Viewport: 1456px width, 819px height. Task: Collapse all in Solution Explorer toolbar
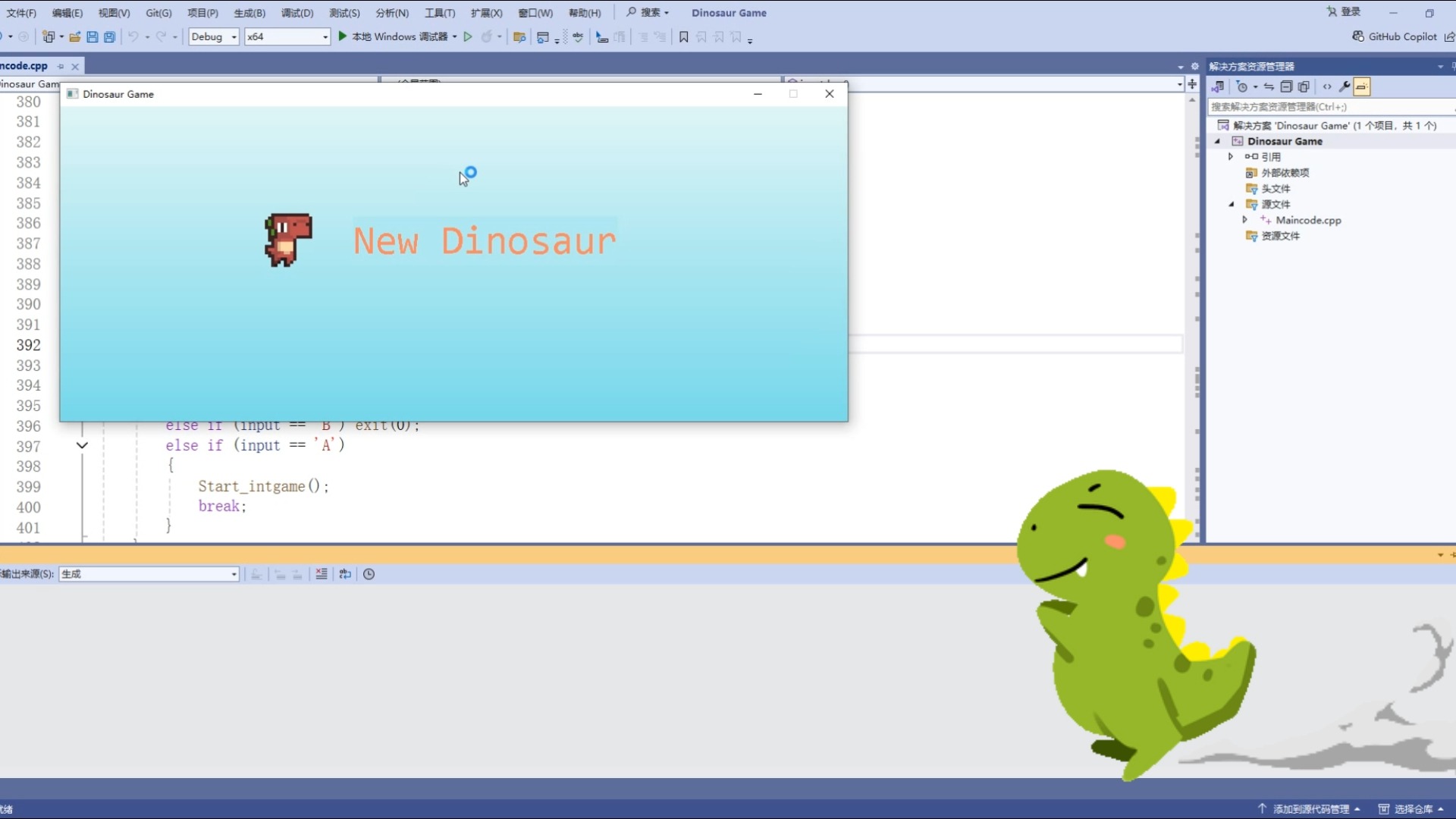click(1286, 86)
